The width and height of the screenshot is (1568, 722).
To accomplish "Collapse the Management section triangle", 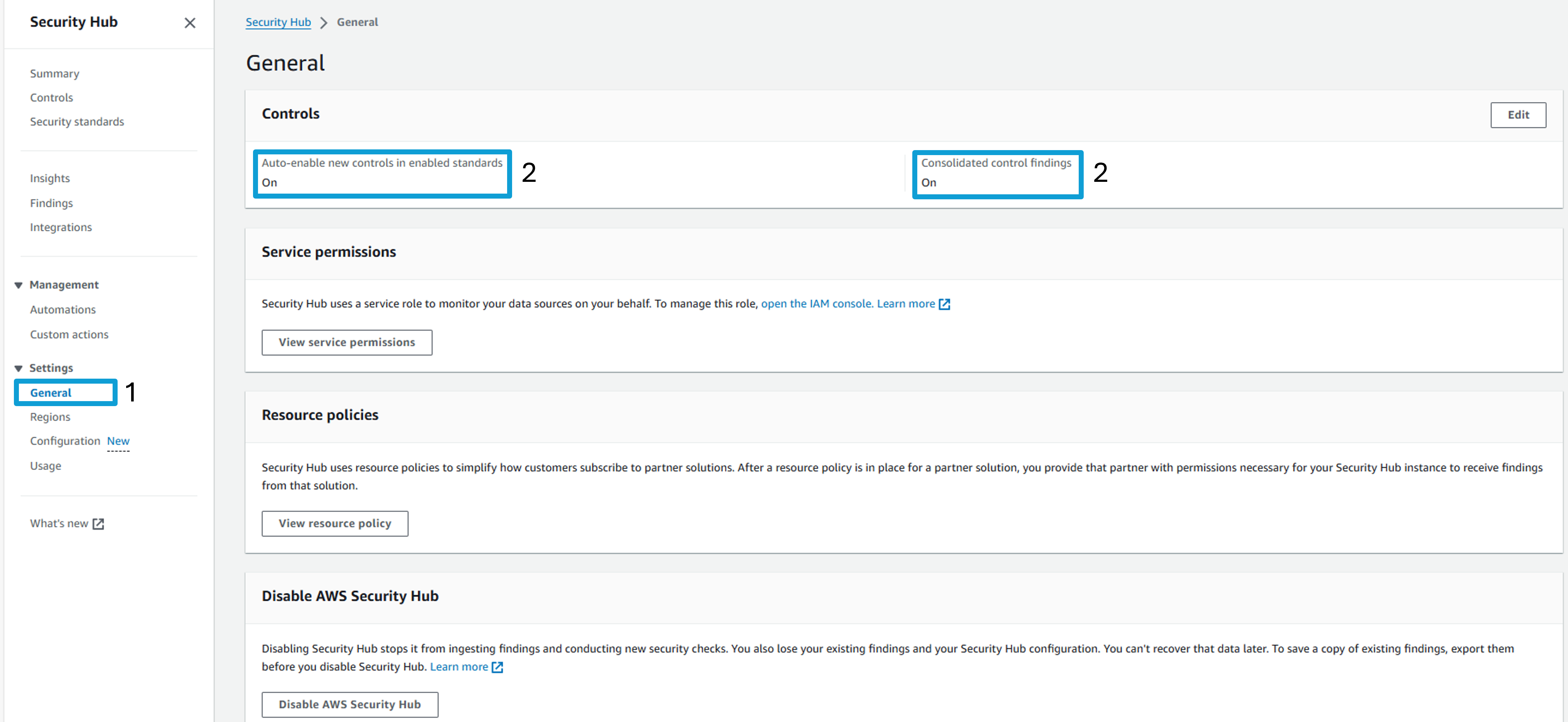I will coord(18,285).
